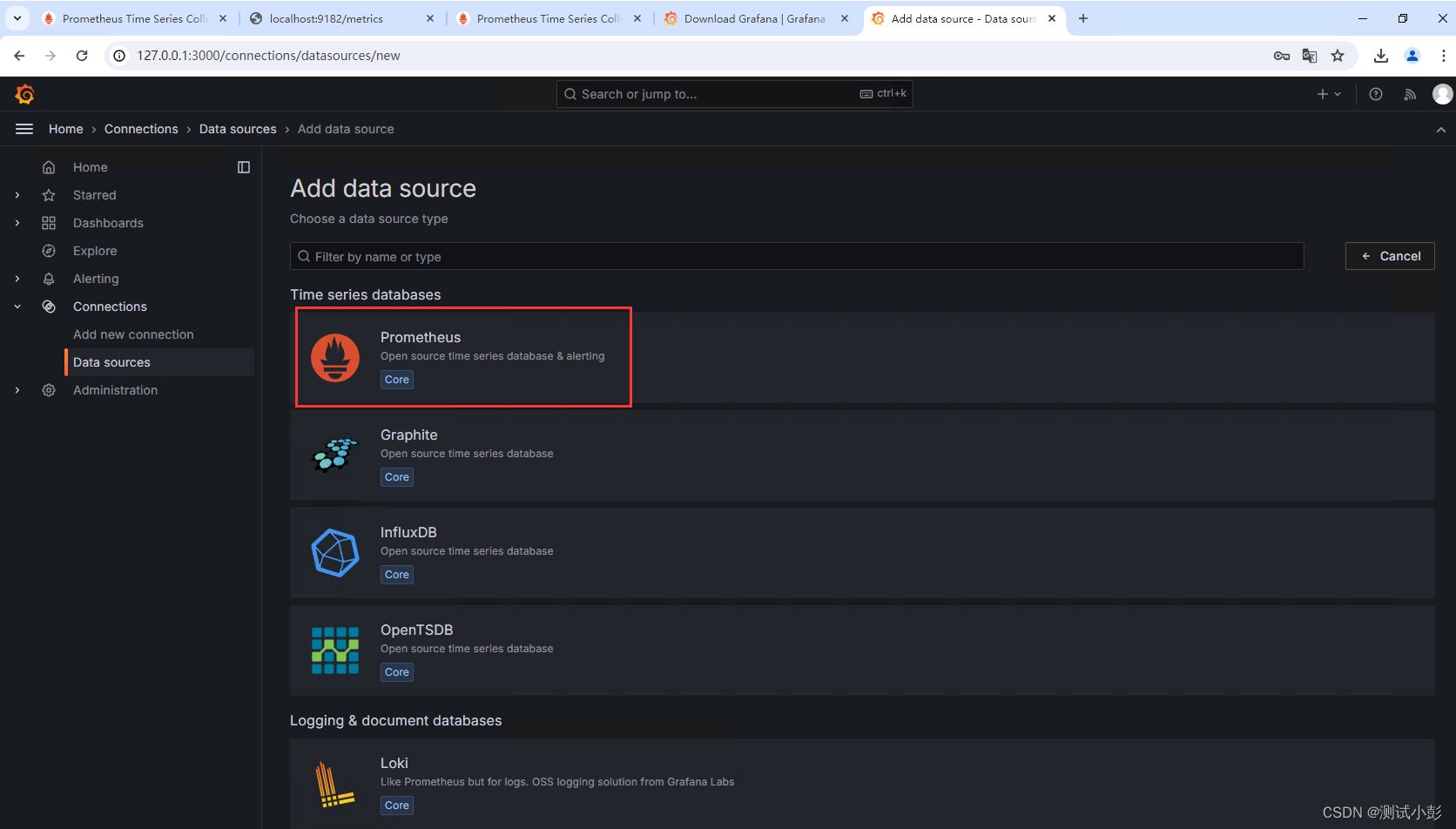The width and height of the screenshot is (1456, 829).
Task: Click the Filter by name or type field
Action: coord(797,256)
